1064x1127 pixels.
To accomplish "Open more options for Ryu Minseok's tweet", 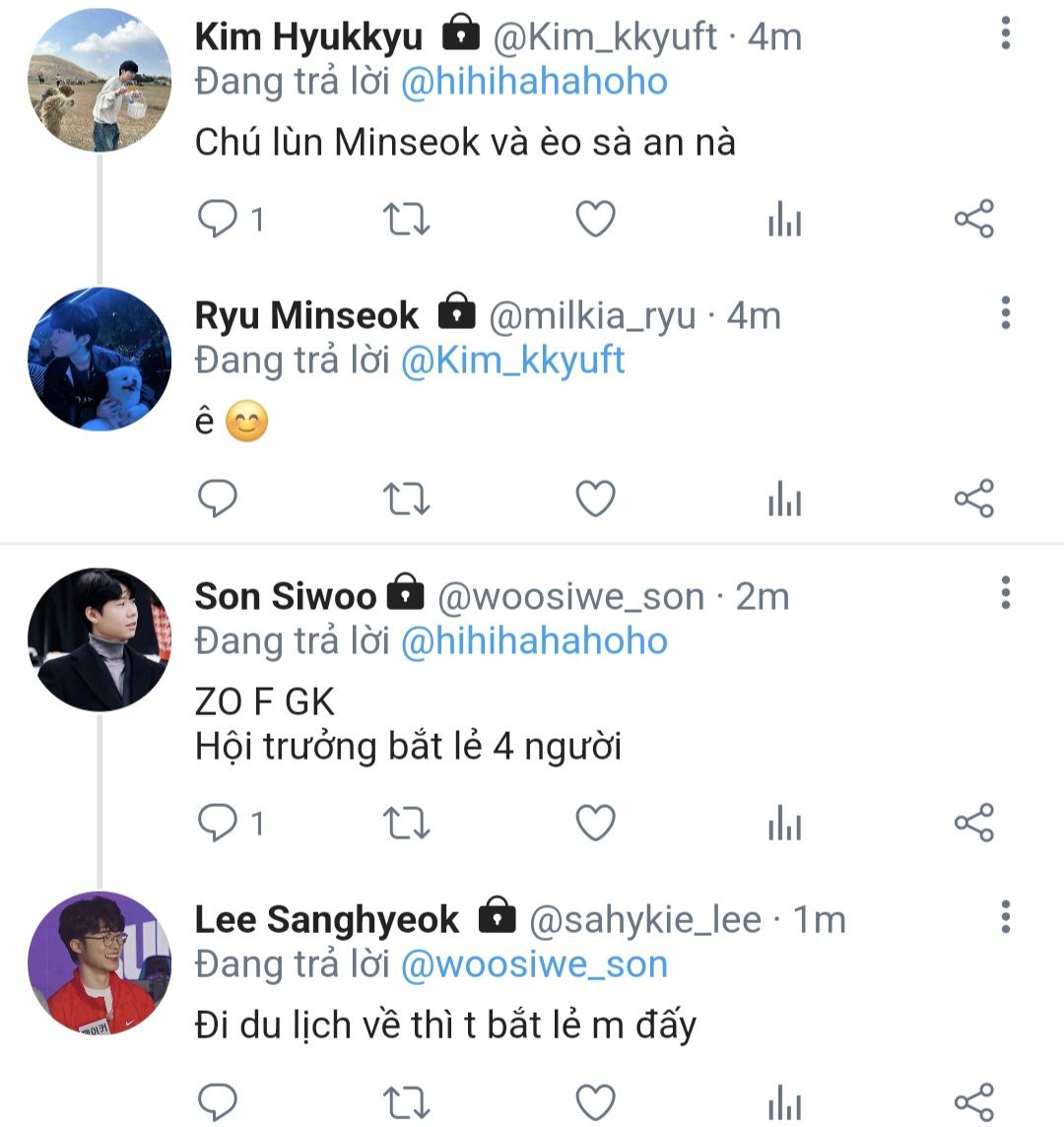I will [x=1005, y=312].
